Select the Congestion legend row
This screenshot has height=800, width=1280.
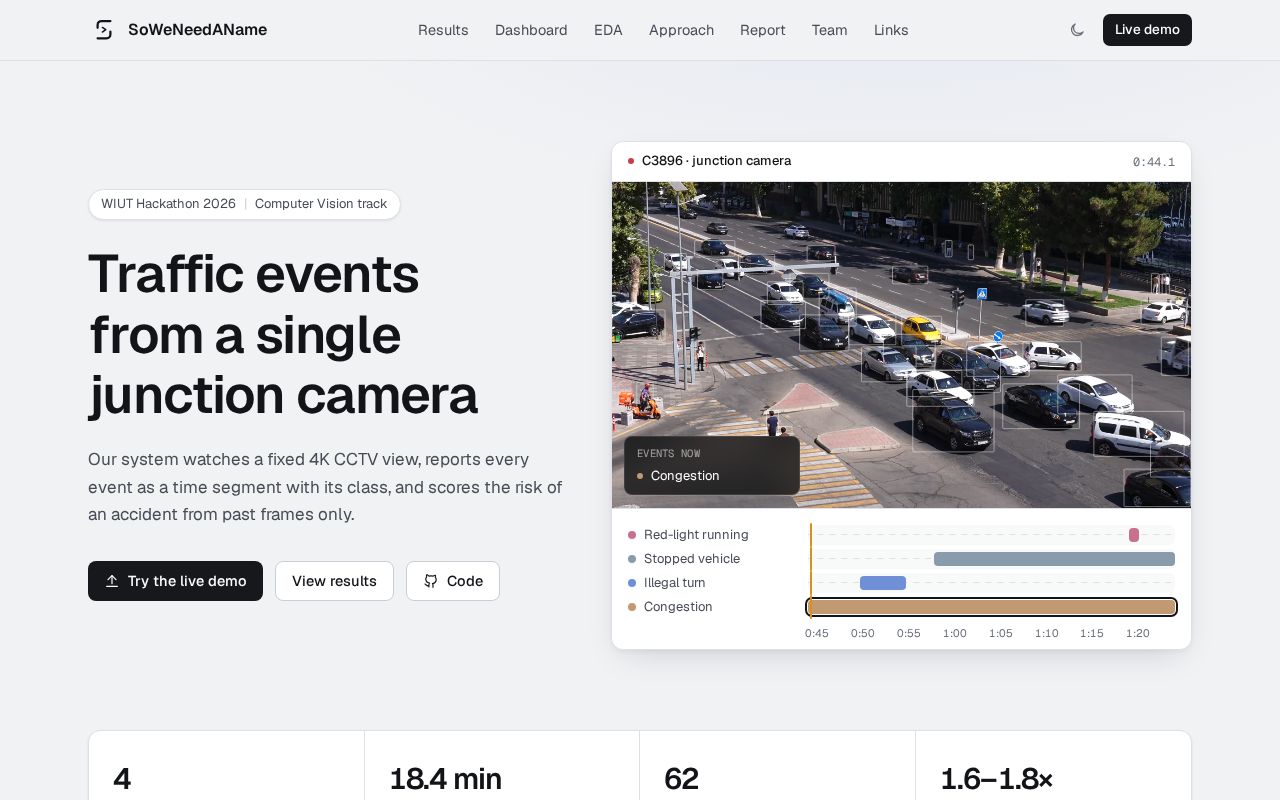click(670, 607)
